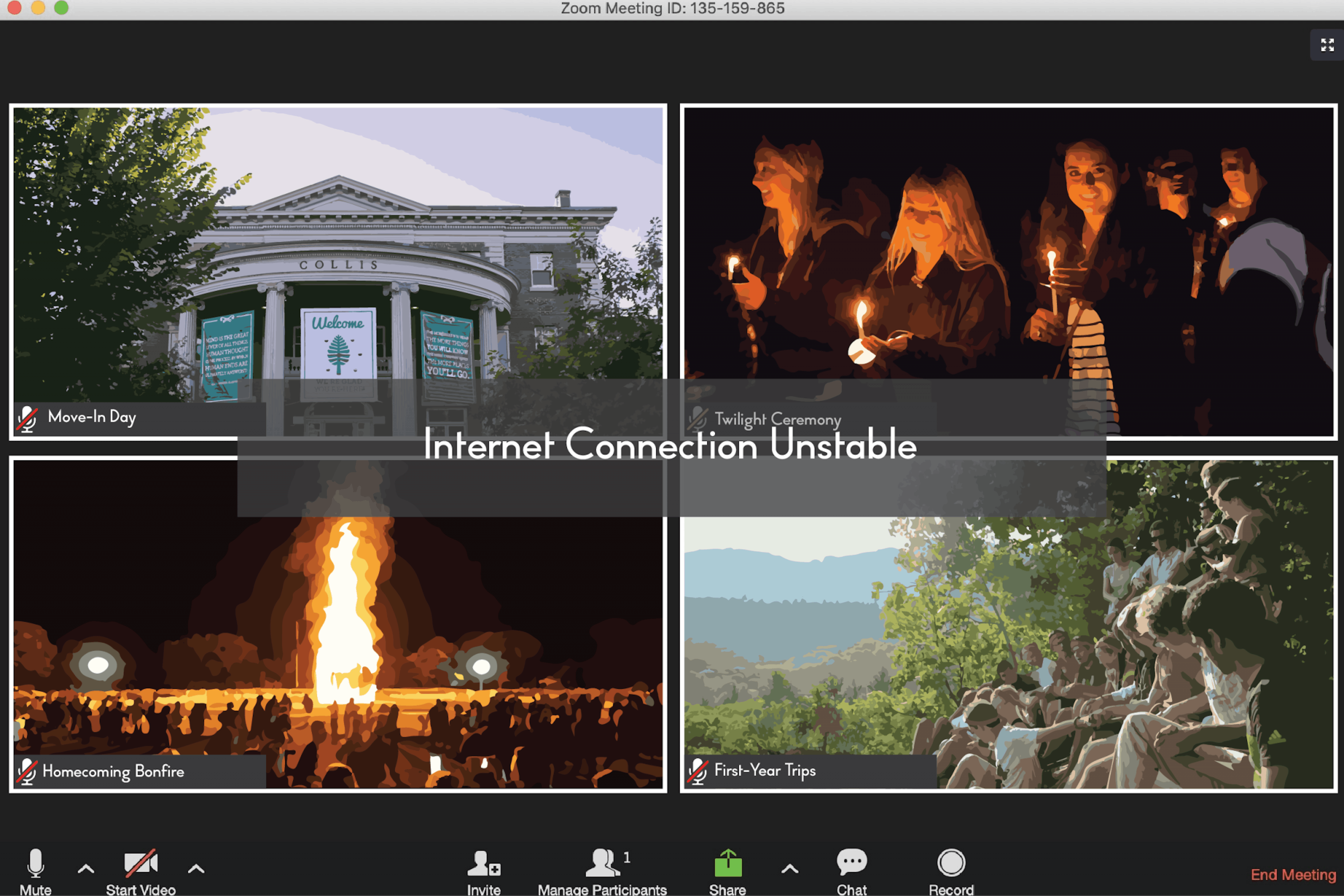This screenshot has height=896, width=1344.
Task: Toggle muted mic on First-Year Trips tile
Action: point(698,771)
